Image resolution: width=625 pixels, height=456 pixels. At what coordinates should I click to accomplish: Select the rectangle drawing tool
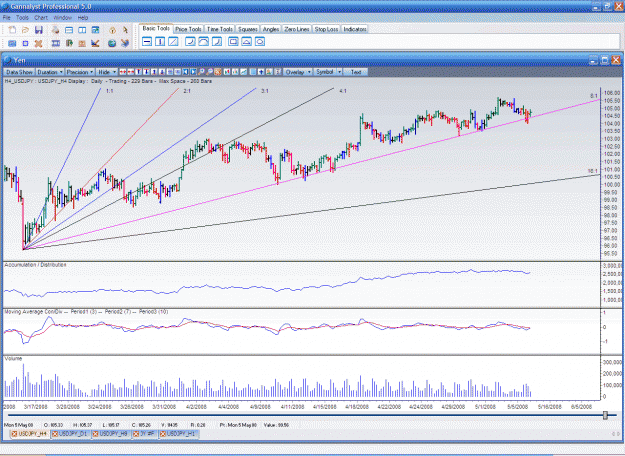coord(234,41)
